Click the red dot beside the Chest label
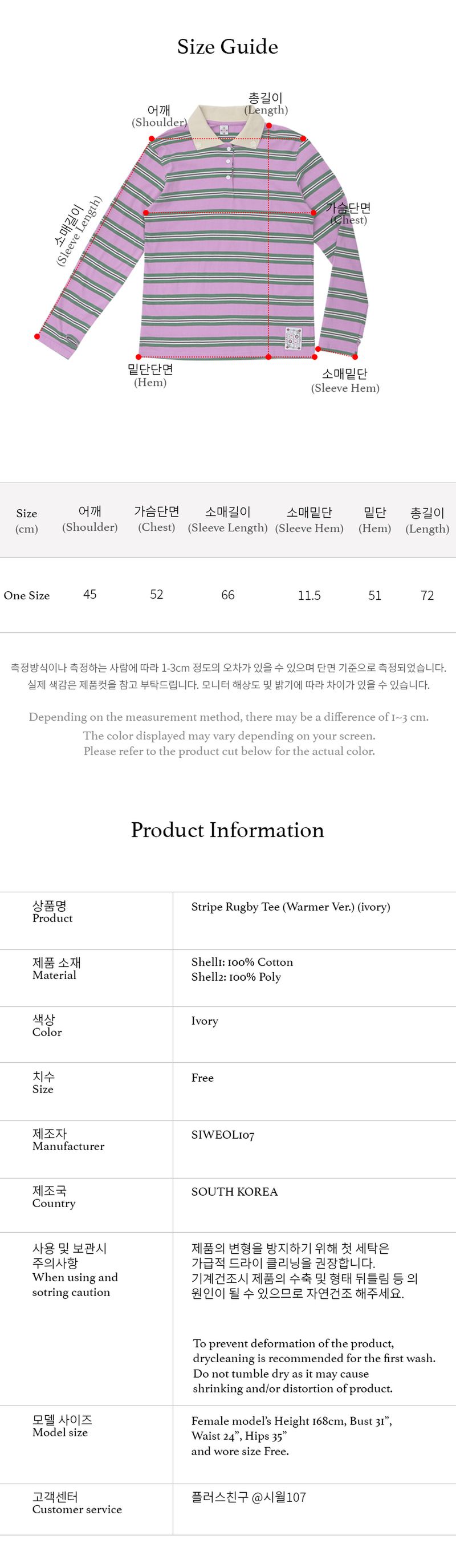The image size is (456, 1568). click(313, 213)
